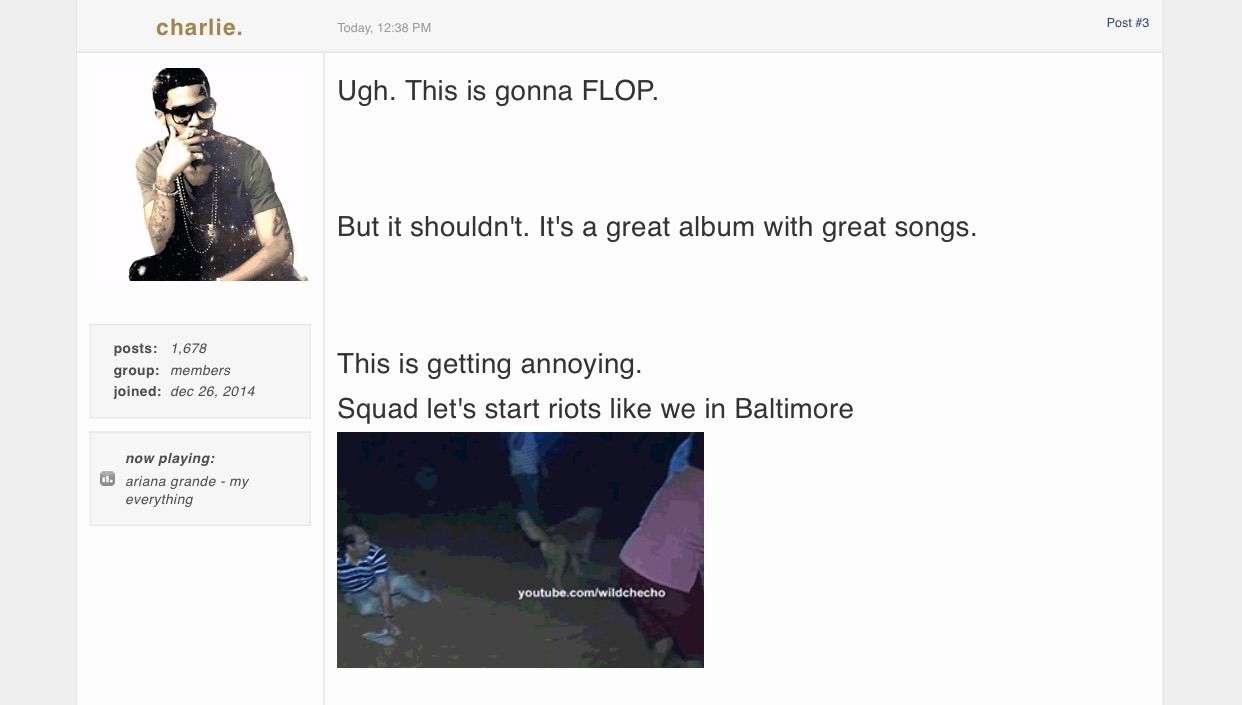Screen dimensions: 1242x705
Task: Click the 'This is getting annoying.' line
Action: click(489, 364)
